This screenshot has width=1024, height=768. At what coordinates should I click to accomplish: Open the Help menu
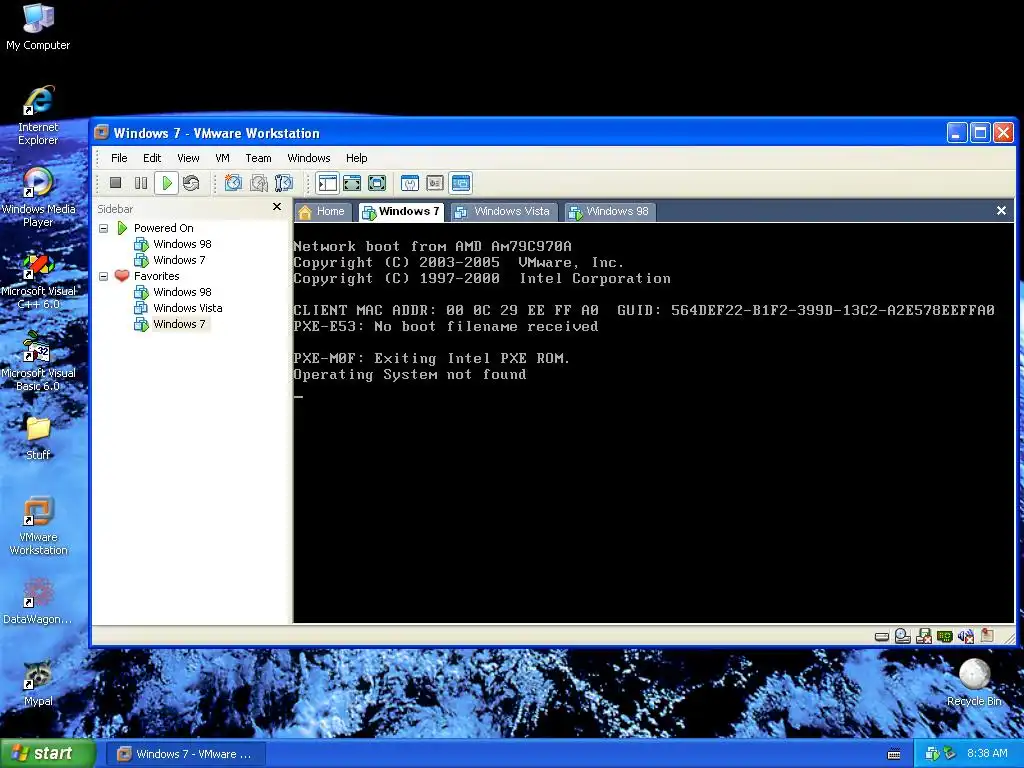pyautogui.click(x=357, y=158)
